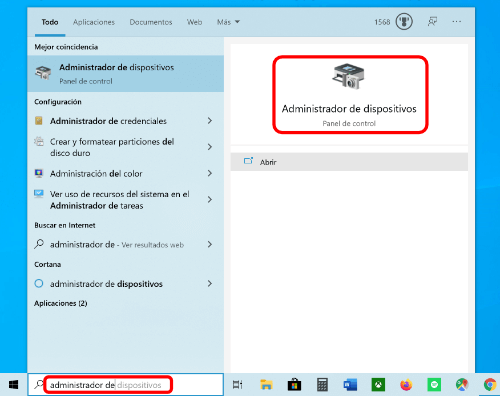This screenshot has height=396, width=500.
Task: Switch to the Documentos tab
Action: [151, 22]
